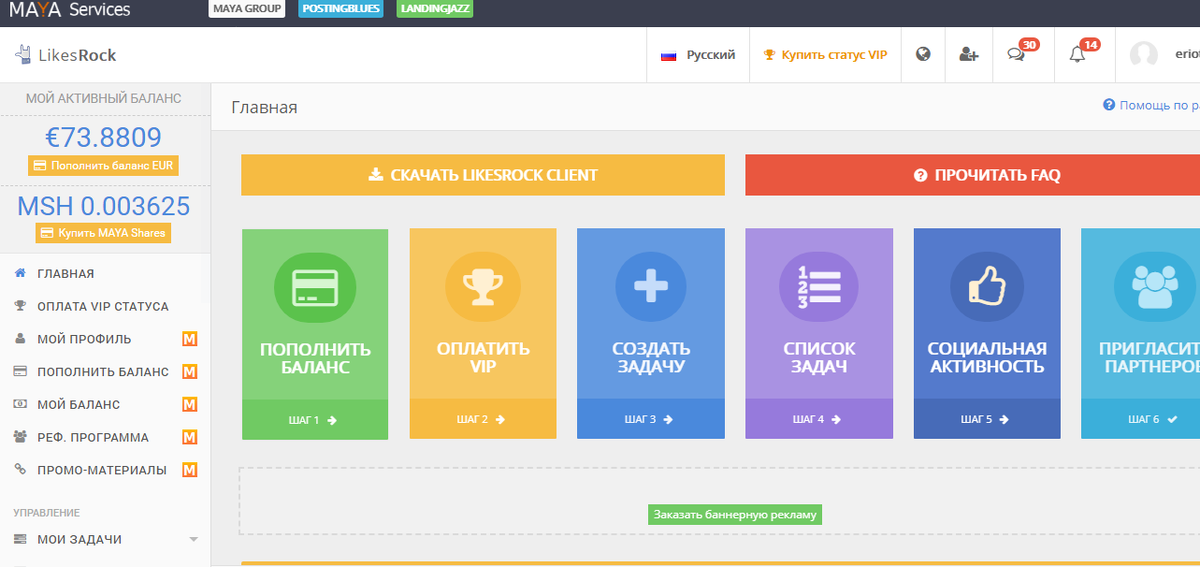Click Купить статус VIP in header
This screenshot has height=567, width=1200.
coord(825,55)
